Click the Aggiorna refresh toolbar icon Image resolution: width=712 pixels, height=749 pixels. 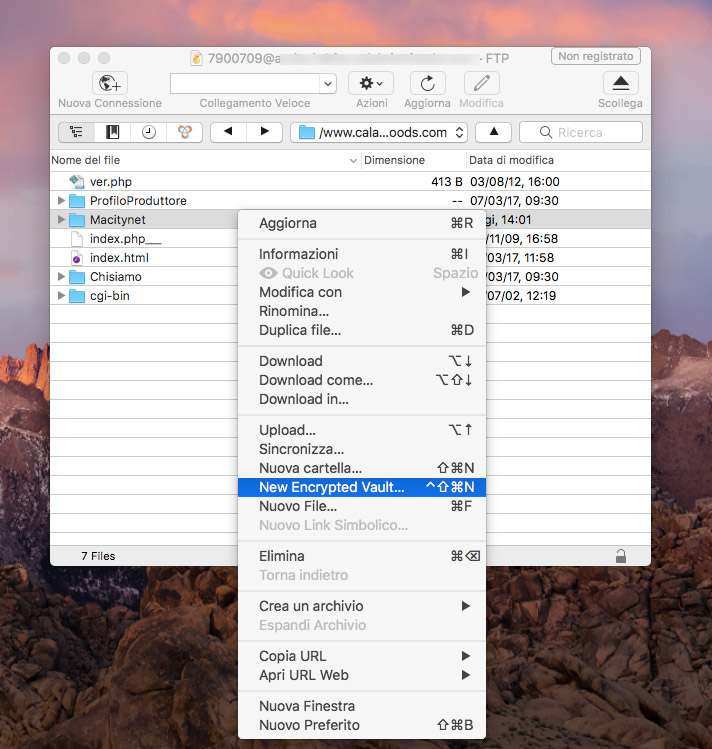pos(427,84)
